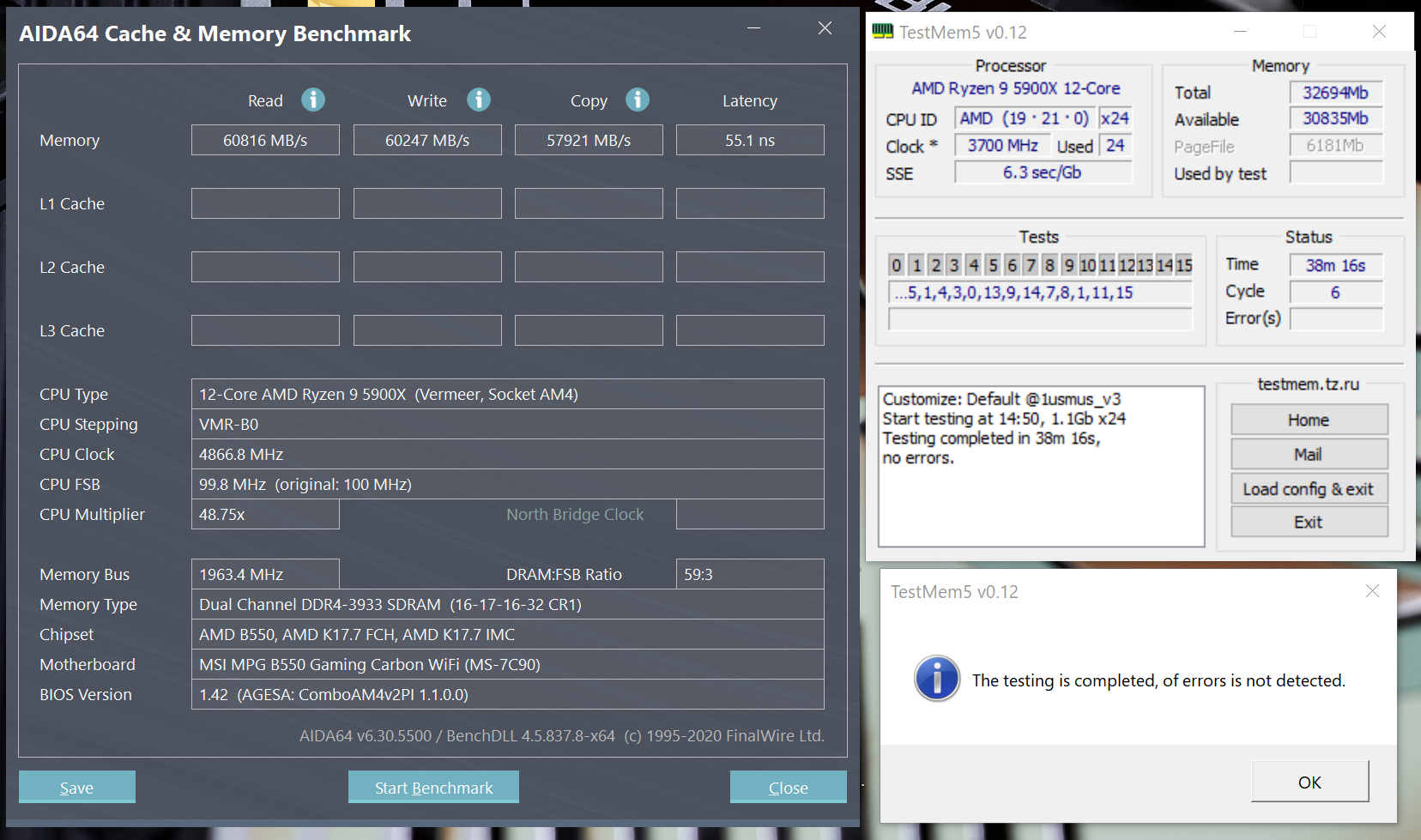Open the Copy info icon in AIDA64
Viewport: 1421px width, 840px height.
coord(638,100)
